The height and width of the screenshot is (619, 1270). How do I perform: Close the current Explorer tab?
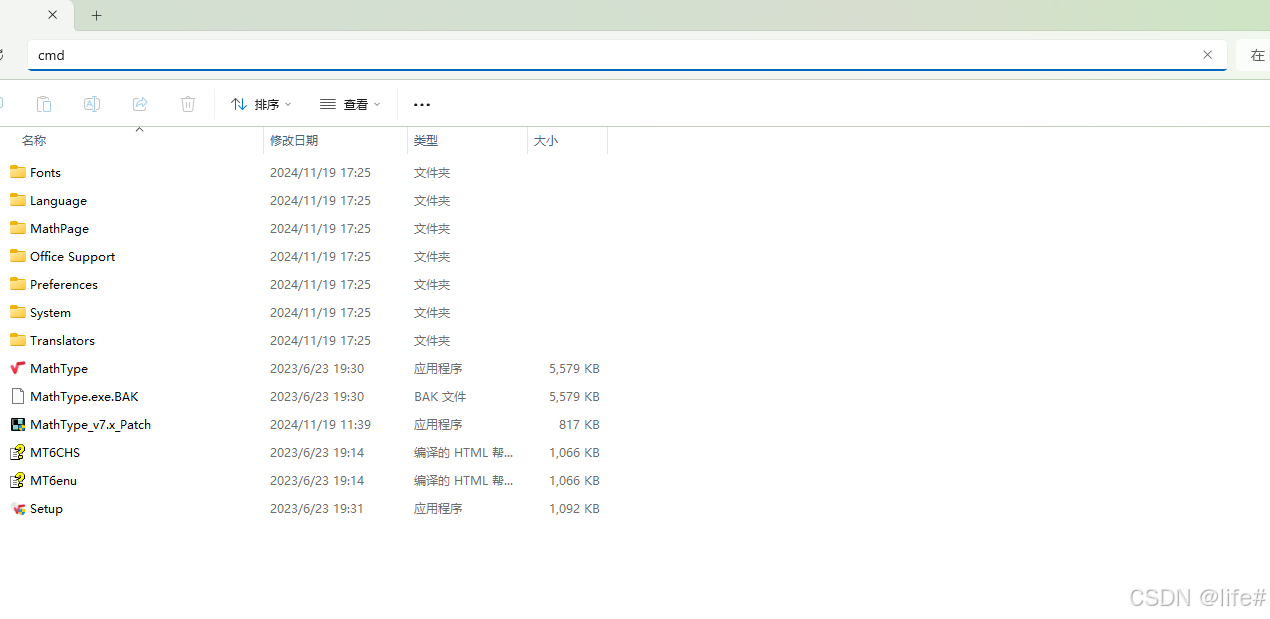pyautogui.click(x=53, y=15)
